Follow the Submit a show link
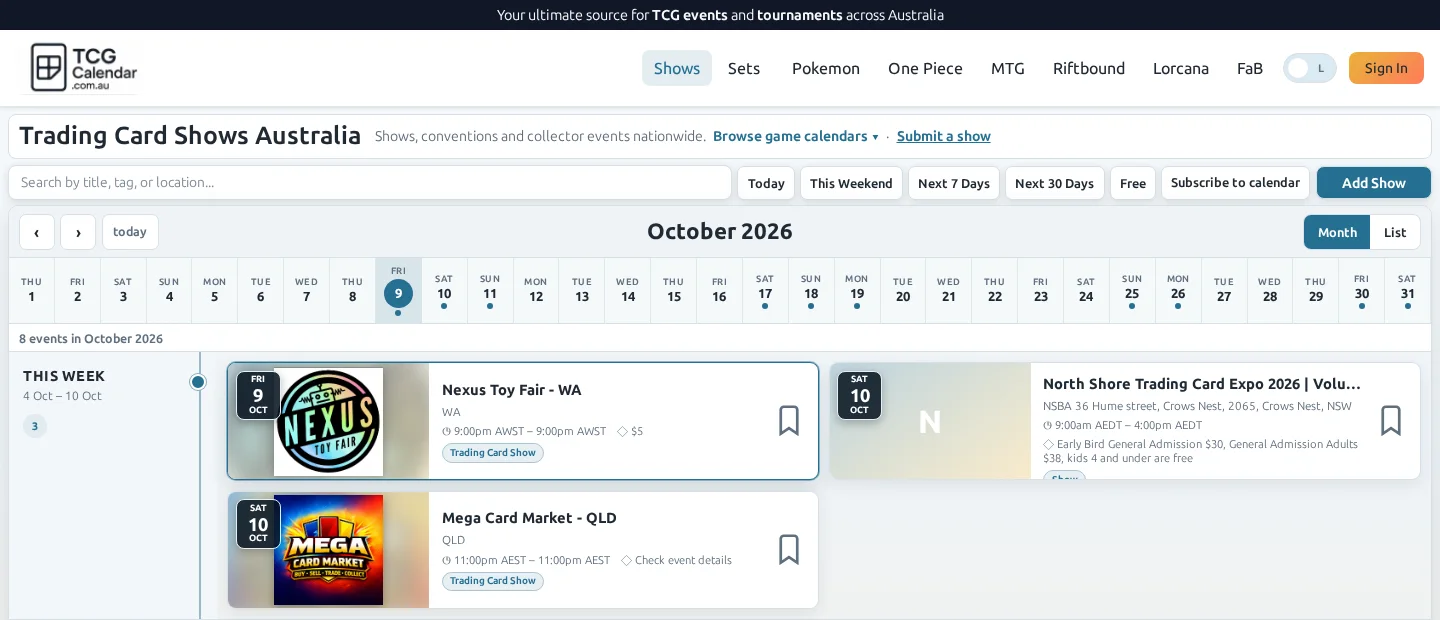 [x=944, y=136]
